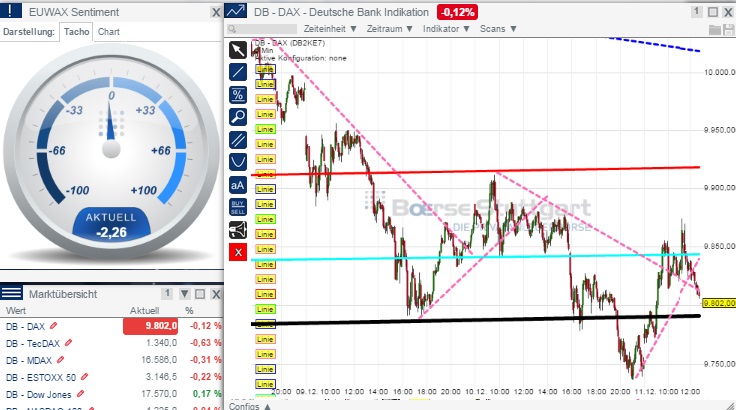The height and width of the screenshot is (410, 736).
Task: Select the parallel channel lines tool
Action: pyautogui.click(x=238, y=140)
